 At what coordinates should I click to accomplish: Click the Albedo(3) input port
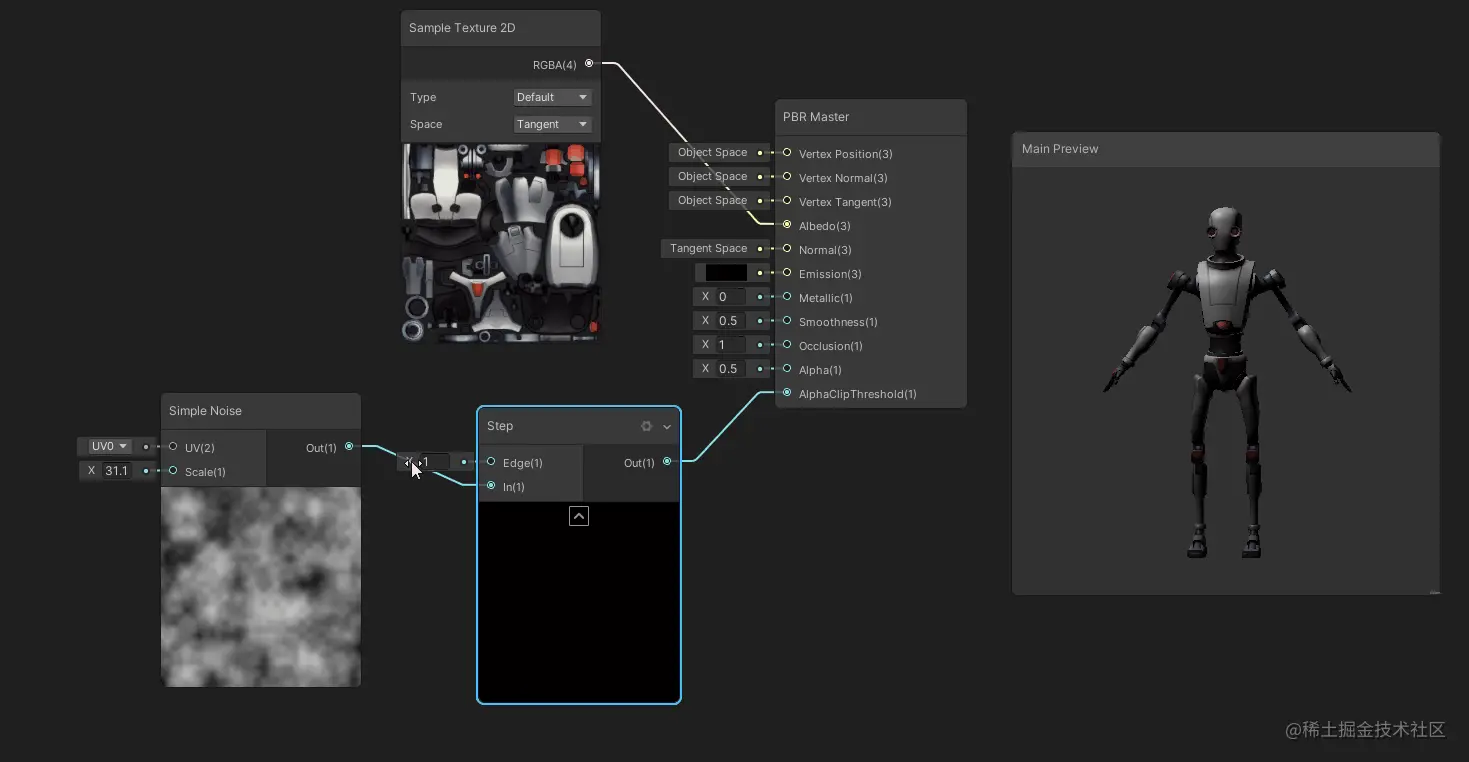787,225
